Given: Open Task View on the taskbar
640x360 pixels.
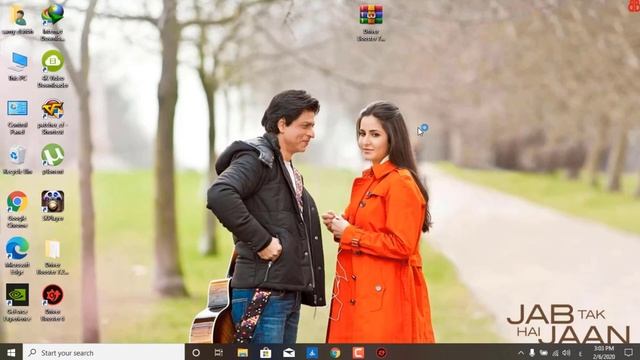Looking at the screenshot, I should pyautogui.click(x=219, y=353).
